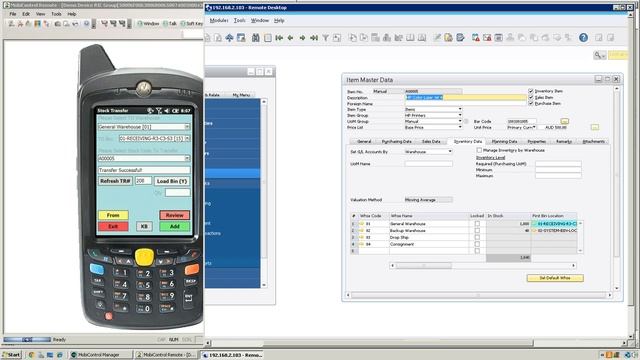
Task: Click the pink Review button on handheld
Action: 175,215
